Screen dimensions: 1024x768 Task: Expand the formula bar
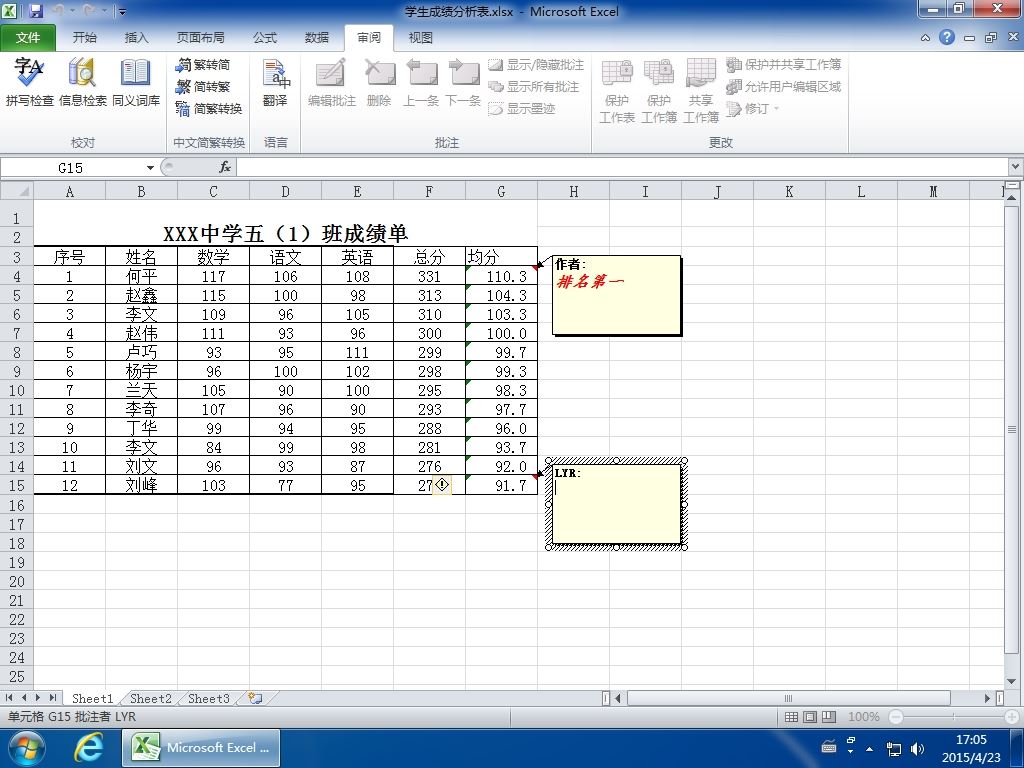[1016, 168]
